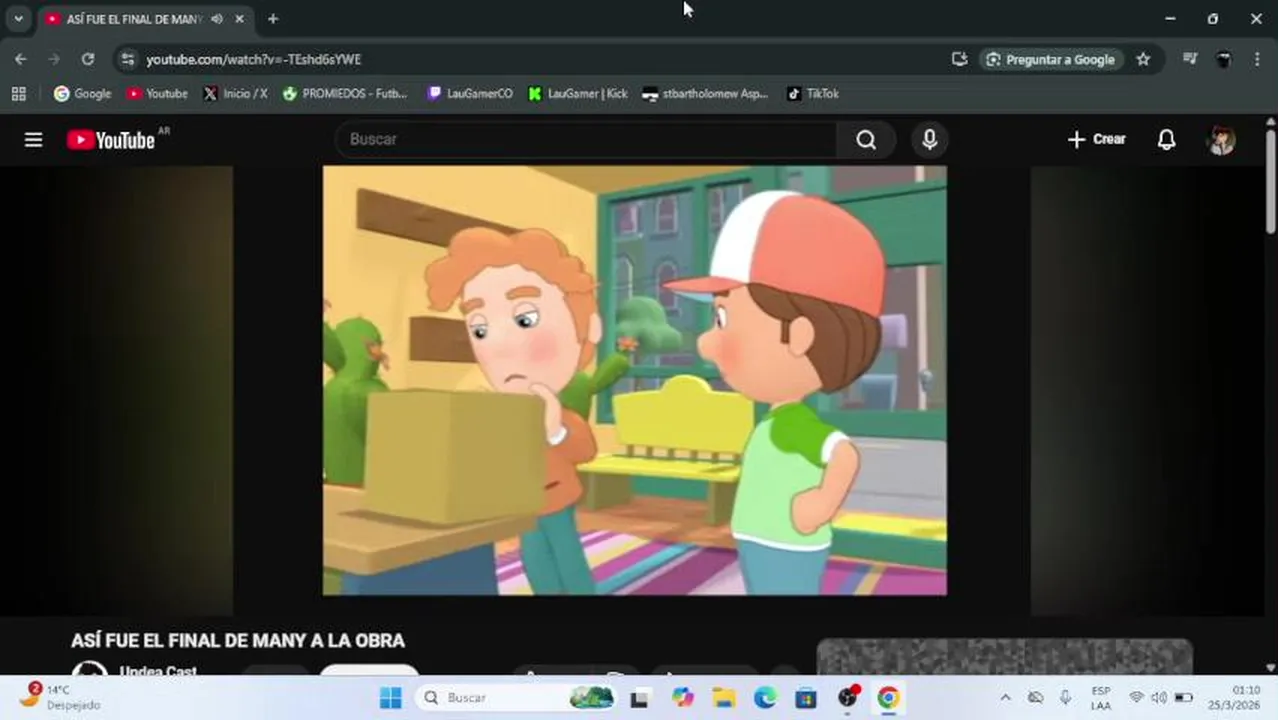Click the taskbar Buscar search box
The image size is (1278, 720).
pos(516,698)
